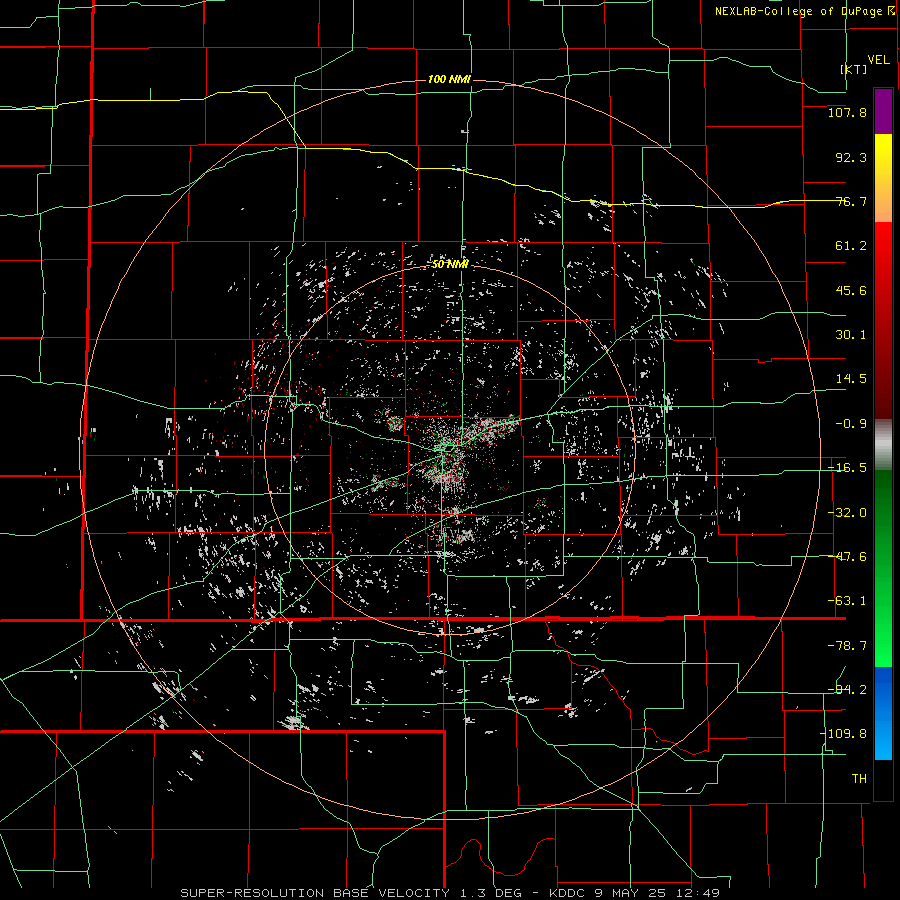Click the TH label on the legend
Viewport: 900px width, 900px height.
(x=859, y=779)
